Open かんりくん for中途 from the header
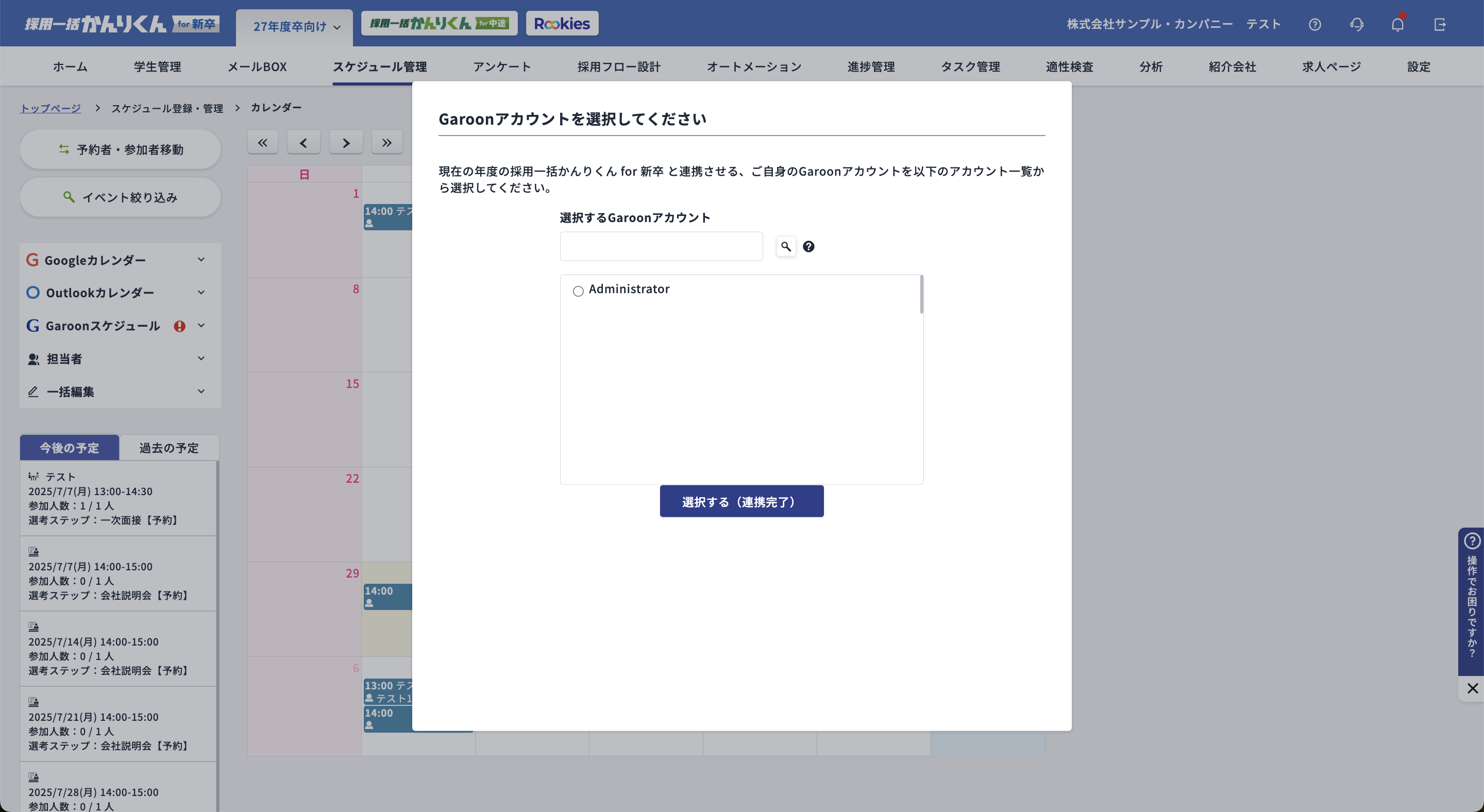This screenshot has width=1484, height=812. pos(439,23)
